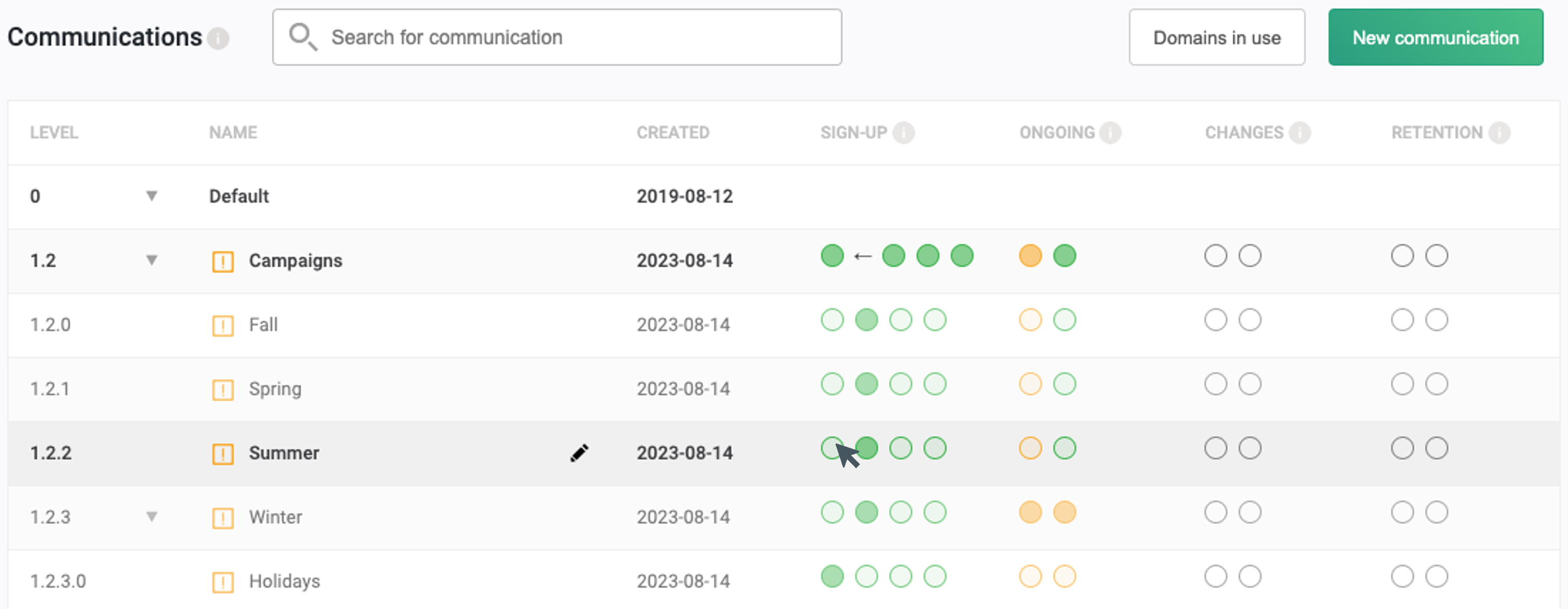This screenshot has width=1568, height=609.
Task: Open the Retention column info icon
Action: click(1499, 132)
